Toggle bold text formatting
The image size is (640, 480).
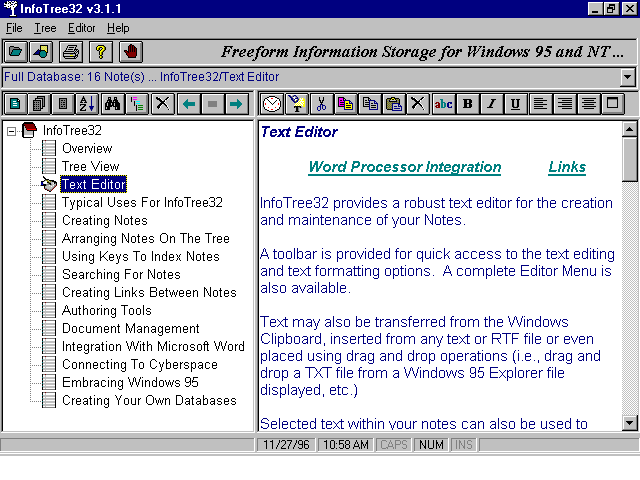[x=468, y=103]
